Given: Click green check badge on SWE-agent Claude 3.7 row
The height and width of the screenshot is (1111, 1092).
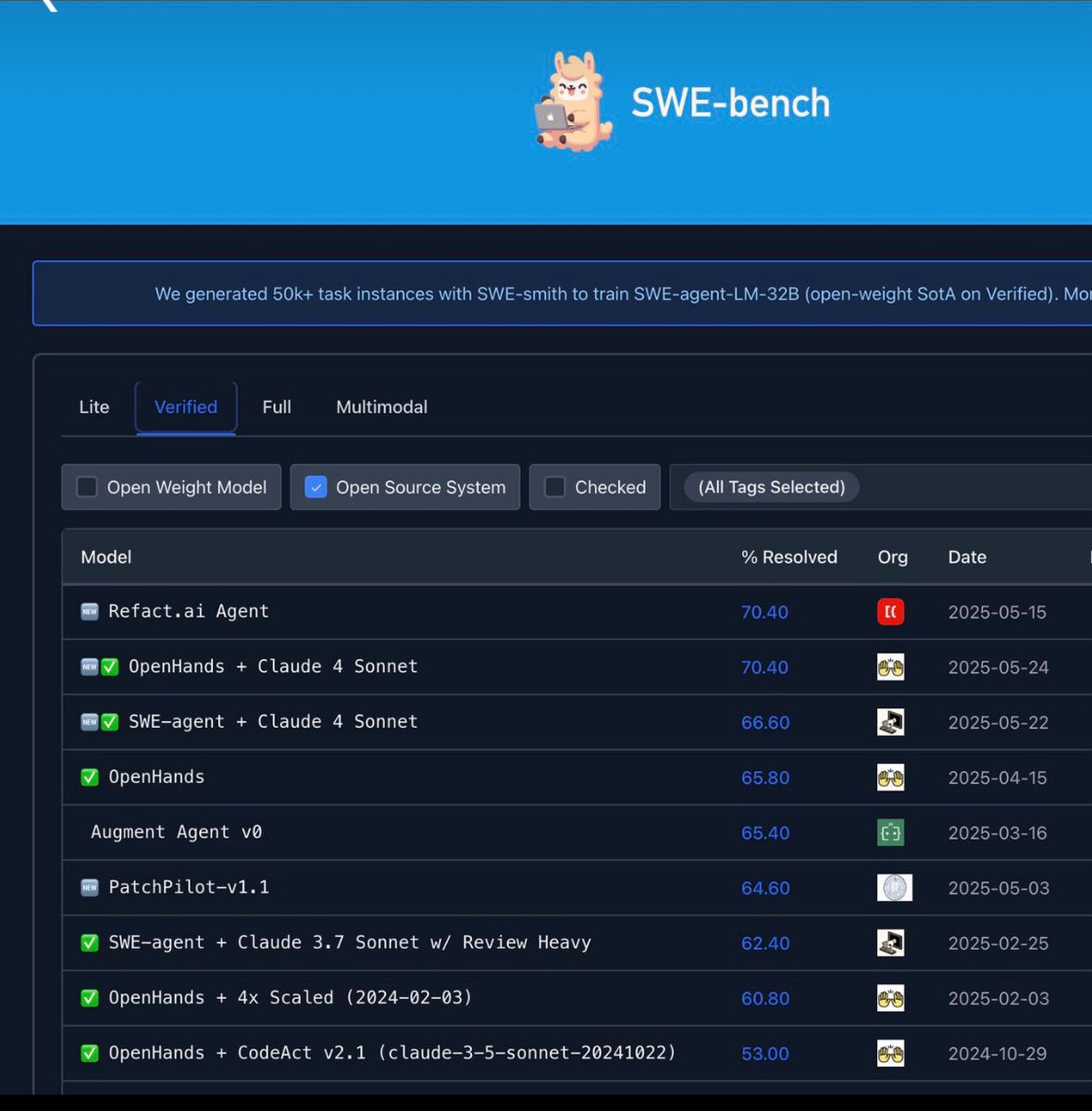Looking at the screenshot, I should point(90,942).
